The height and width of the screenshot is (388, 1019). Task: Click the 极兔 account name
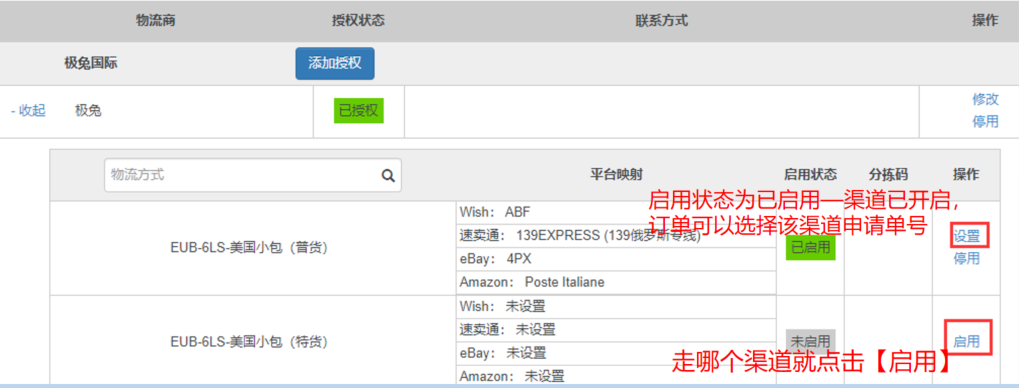(88, 111)
